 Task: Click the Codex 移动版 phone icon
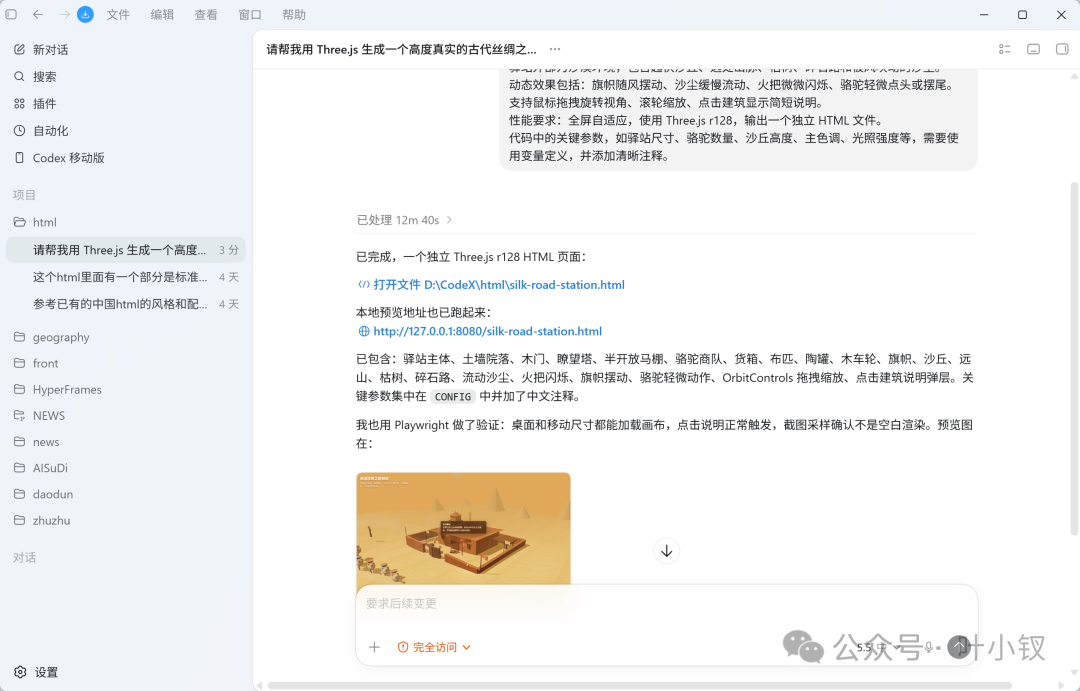19,158
